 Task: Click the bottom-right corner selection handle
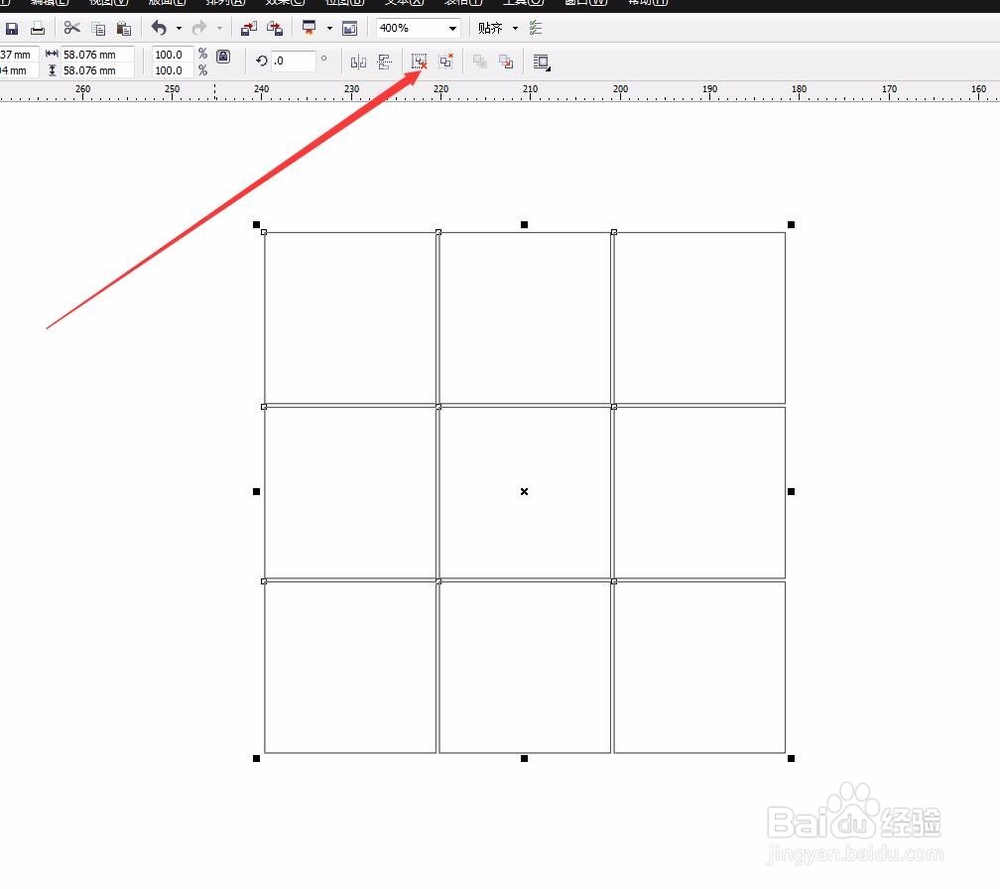pyautogui.click(x=791, y=758)
